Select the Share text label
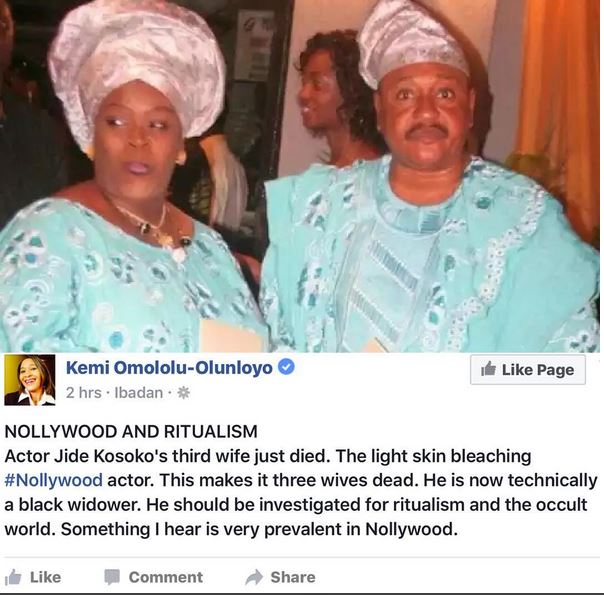Screen dimensions: 604x595 [293, 577]
